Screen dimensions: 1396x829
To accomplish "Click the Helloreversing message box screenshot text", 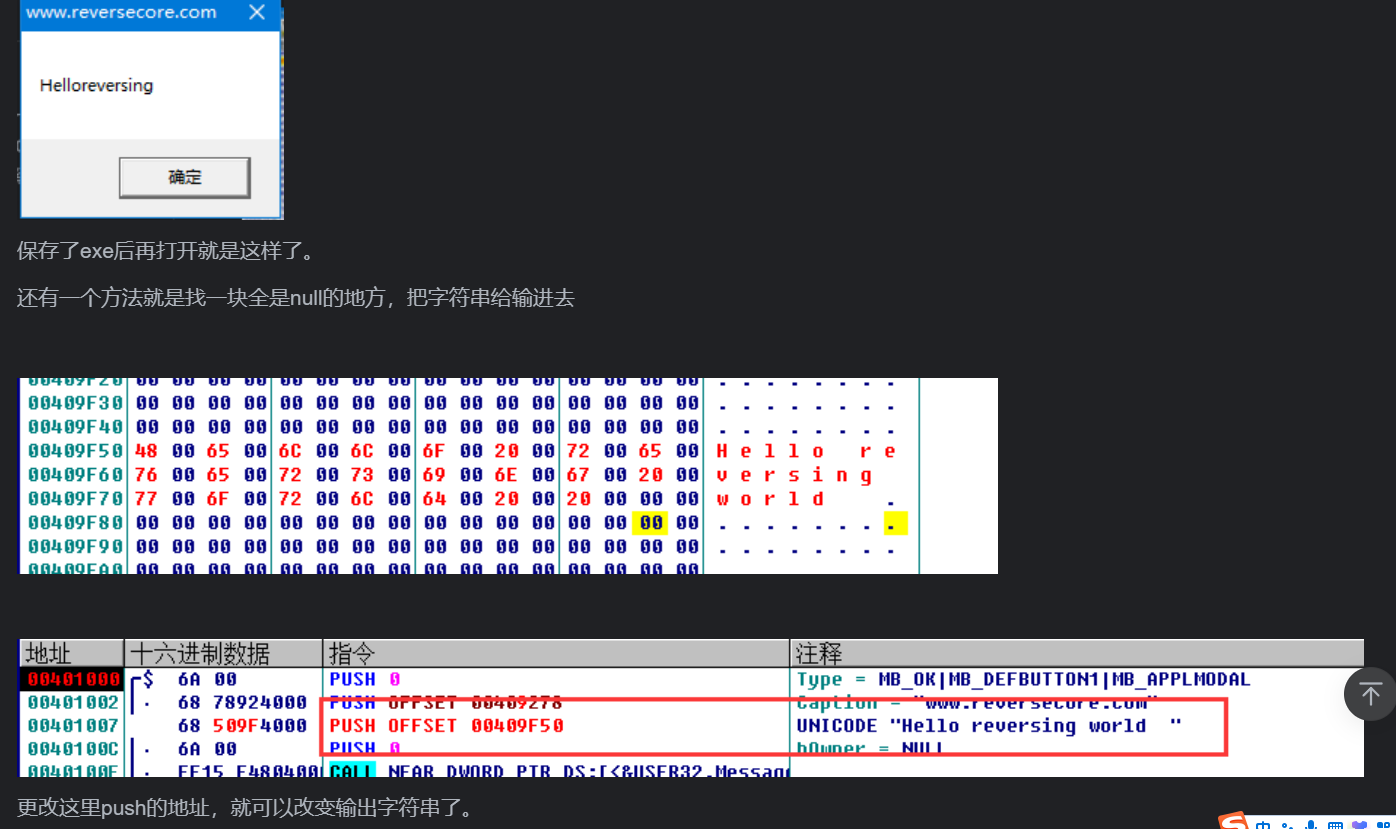I will 96,86.
